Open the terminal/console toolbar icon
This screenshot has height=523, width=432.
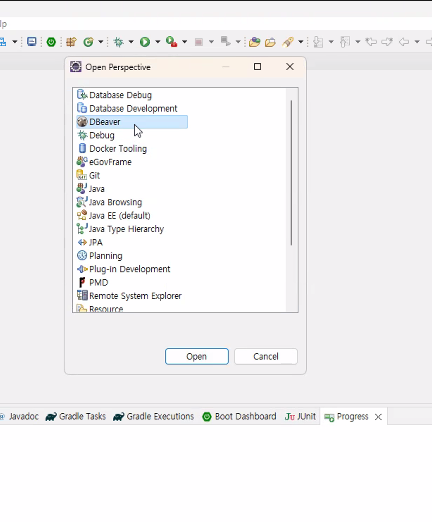(32, 42)
